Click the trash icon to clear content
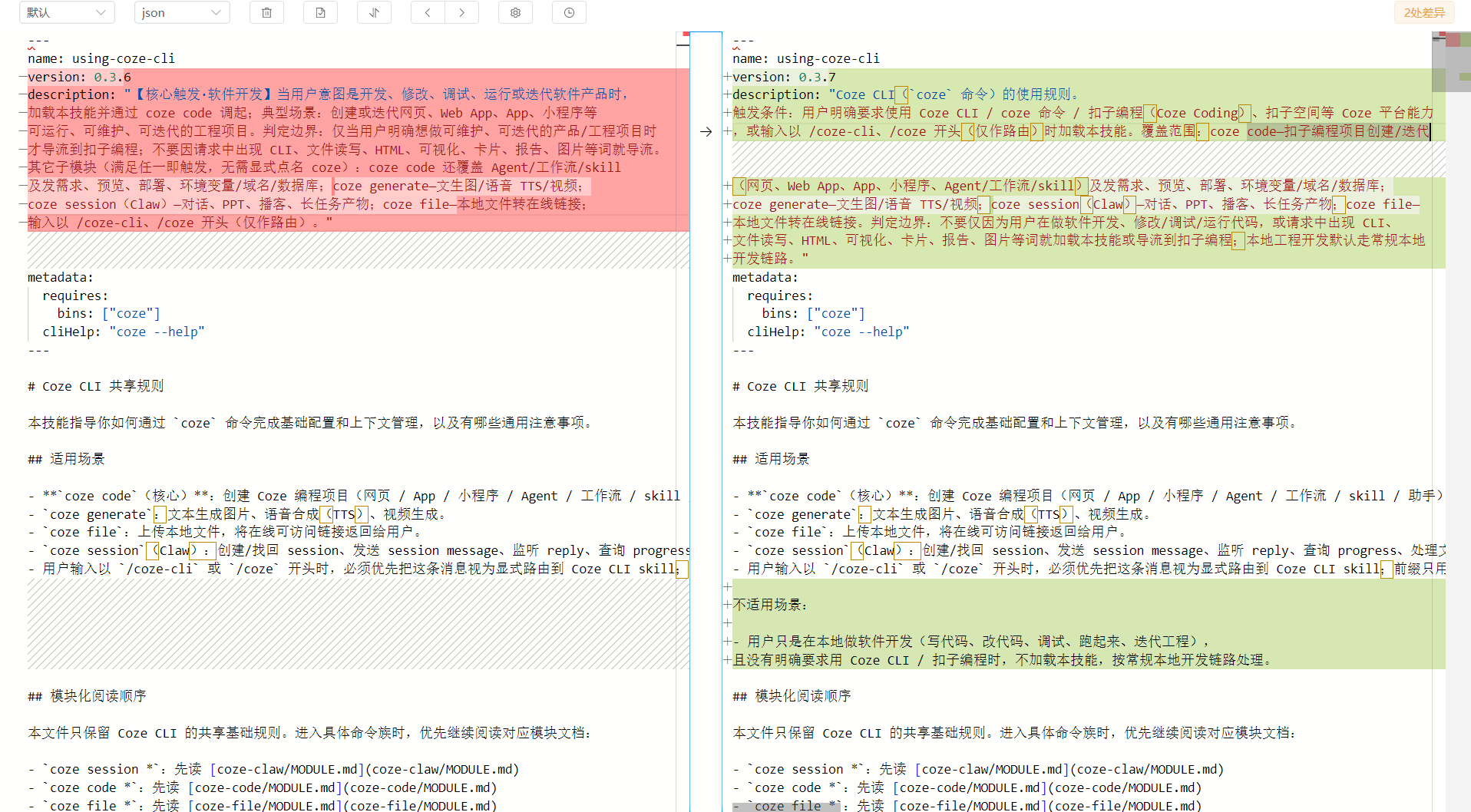Image resolution: width=1471 pixels, height=812 pixels. click(266, 12)
